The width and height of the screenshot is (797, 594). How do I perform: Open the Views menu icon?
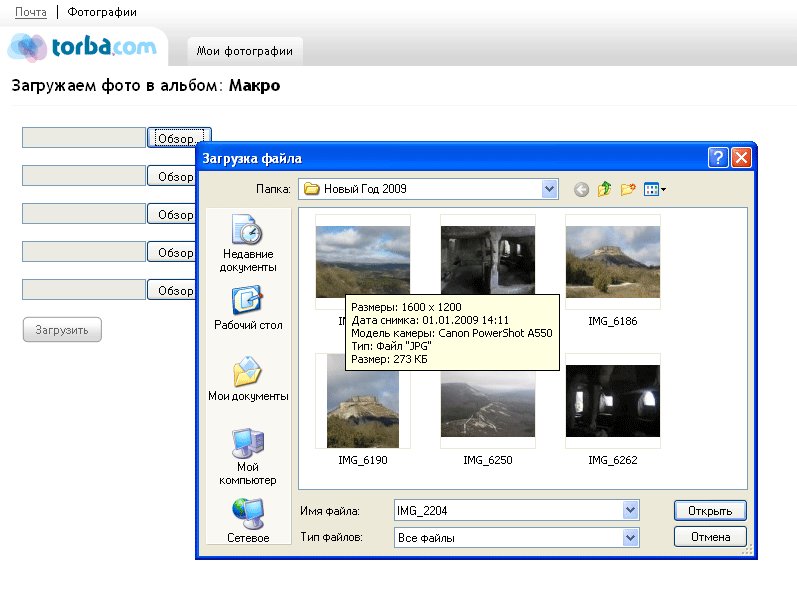pyautogui.click(x=655, y=189)
